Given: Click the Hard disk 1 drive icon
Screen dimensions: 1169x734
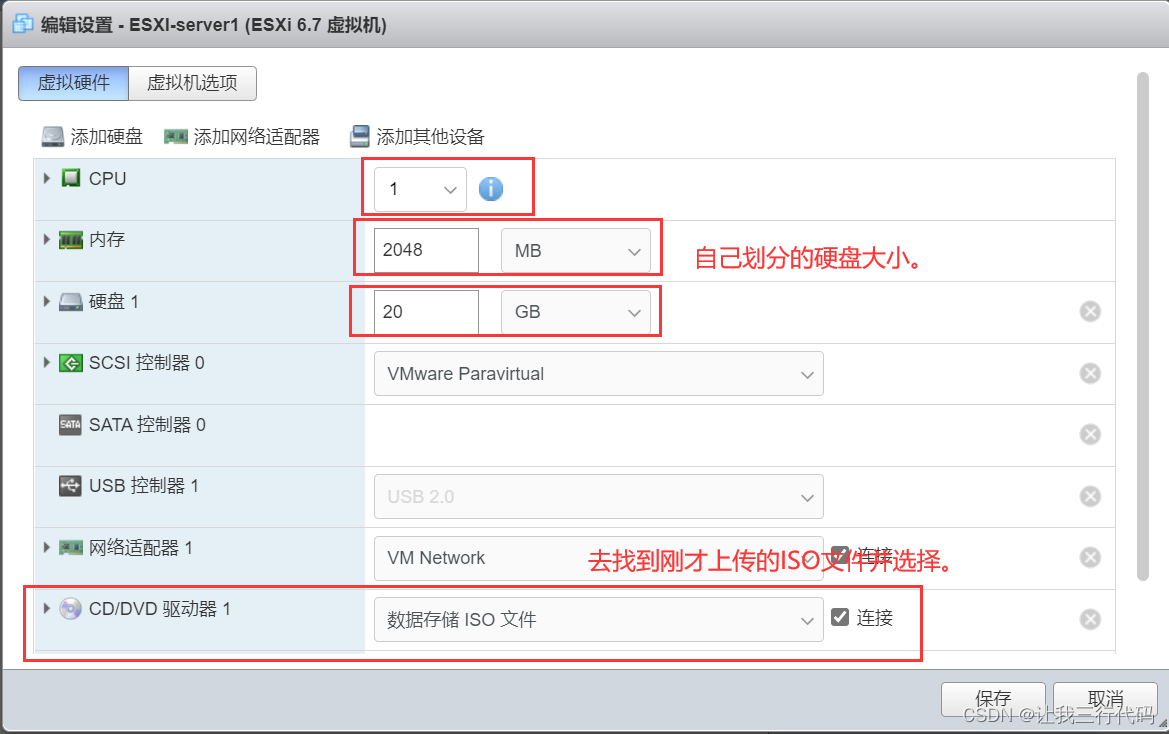Looking at the screenshot, I should (71, 302).
